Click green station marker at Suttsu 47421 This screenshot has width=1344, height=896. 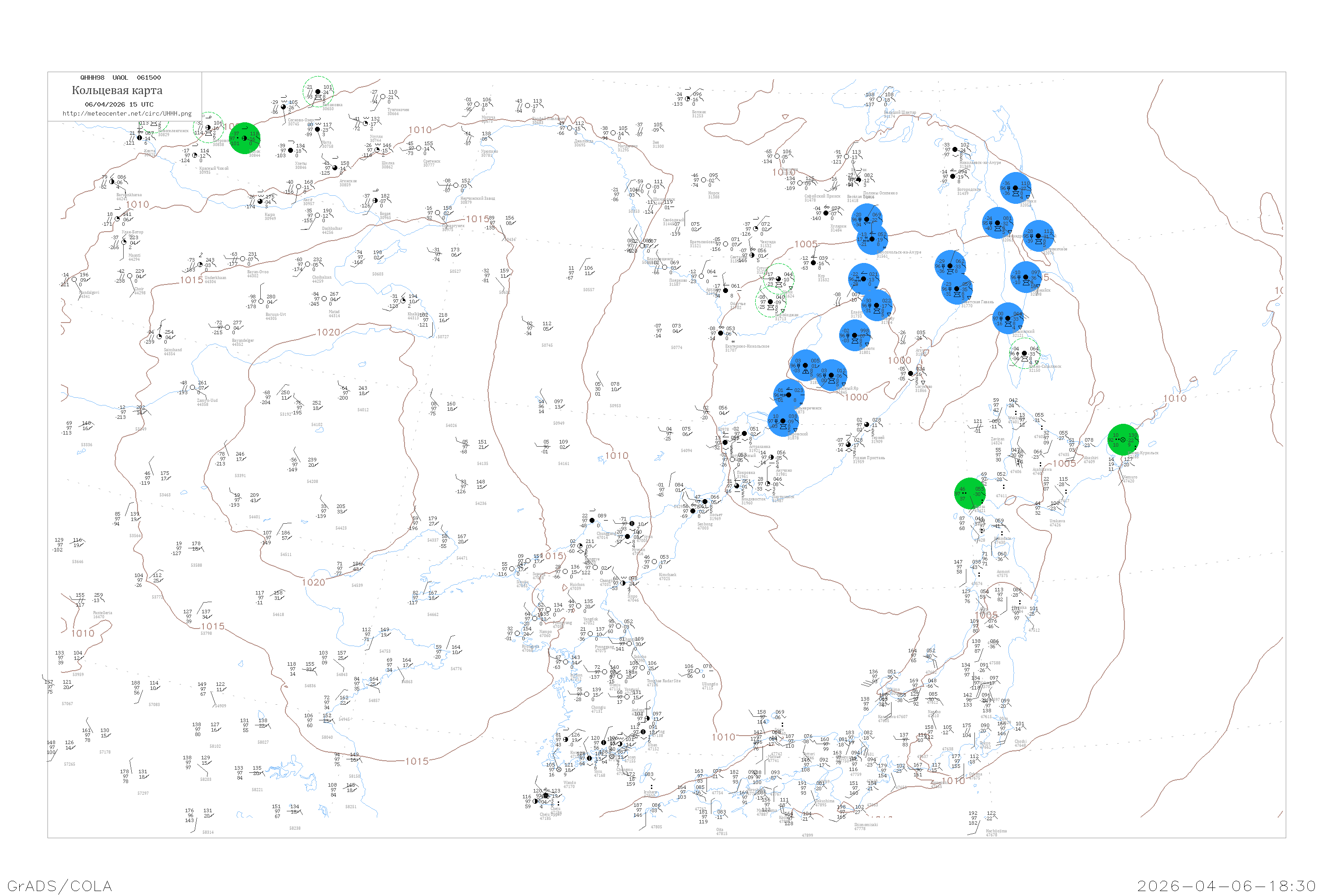(x=970, y=493)
